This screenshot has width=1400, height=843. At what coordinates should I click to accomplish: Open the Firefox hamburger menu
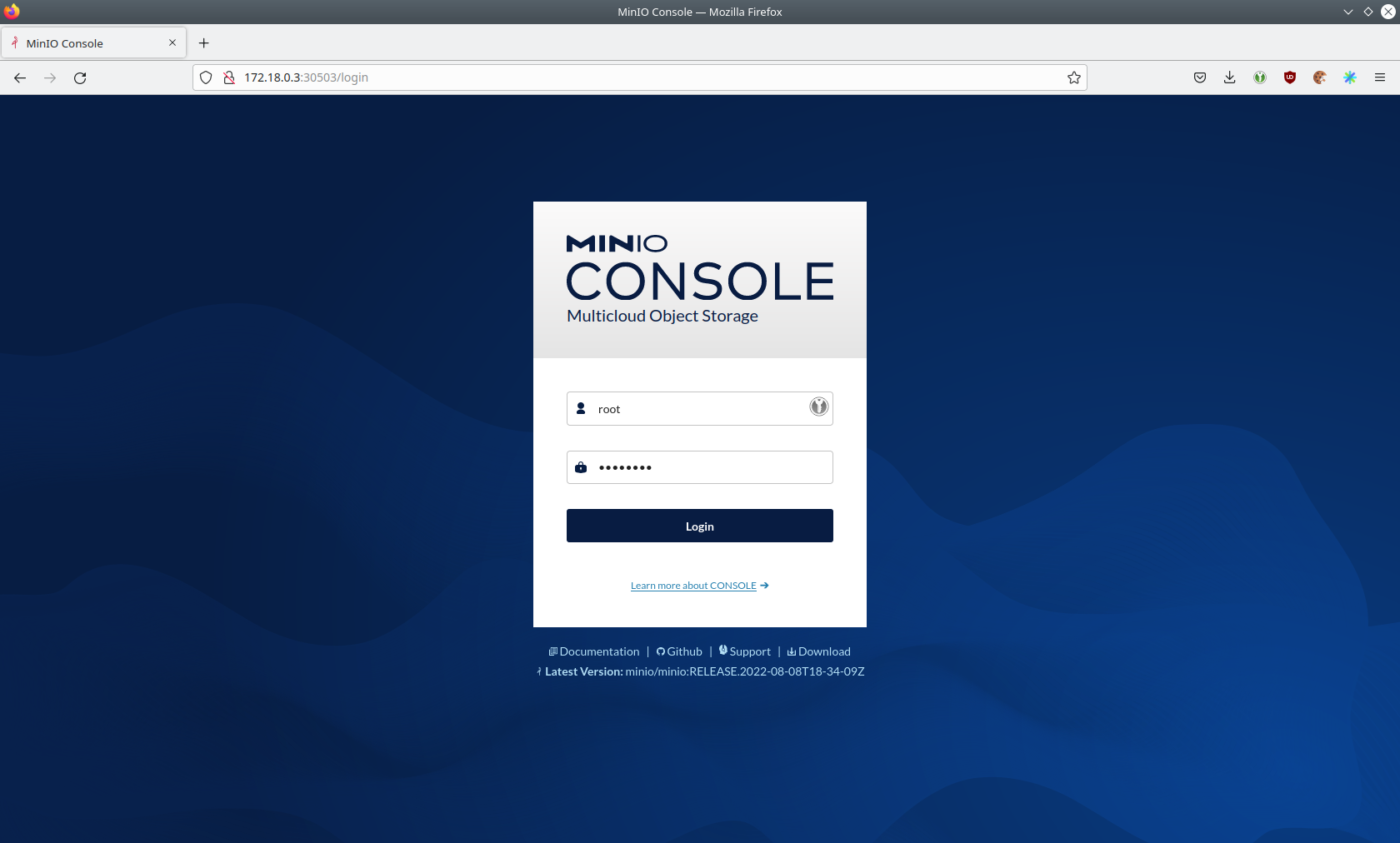tap(1379, 77)
